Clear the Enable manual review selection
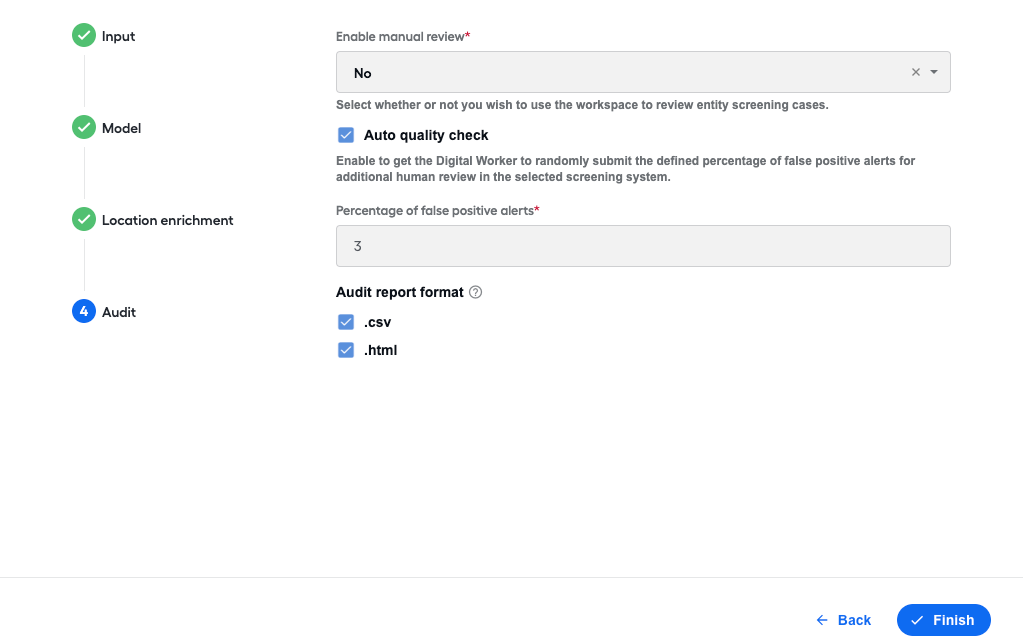The height and width of the screenshot is (642, 1023). pos(916,72)
